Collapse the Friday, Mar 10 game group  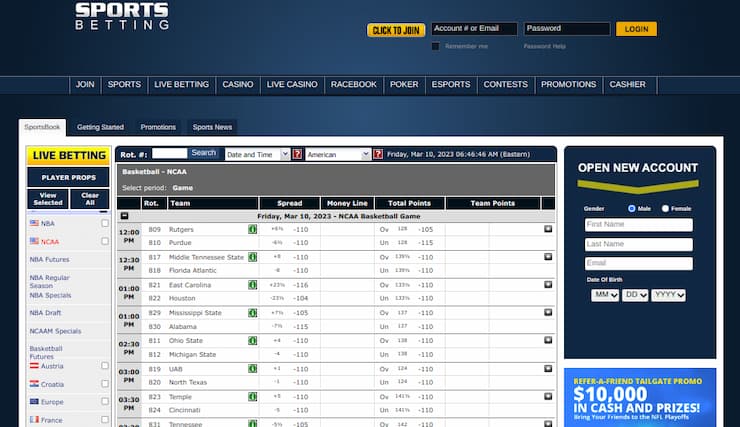point(124,216)
